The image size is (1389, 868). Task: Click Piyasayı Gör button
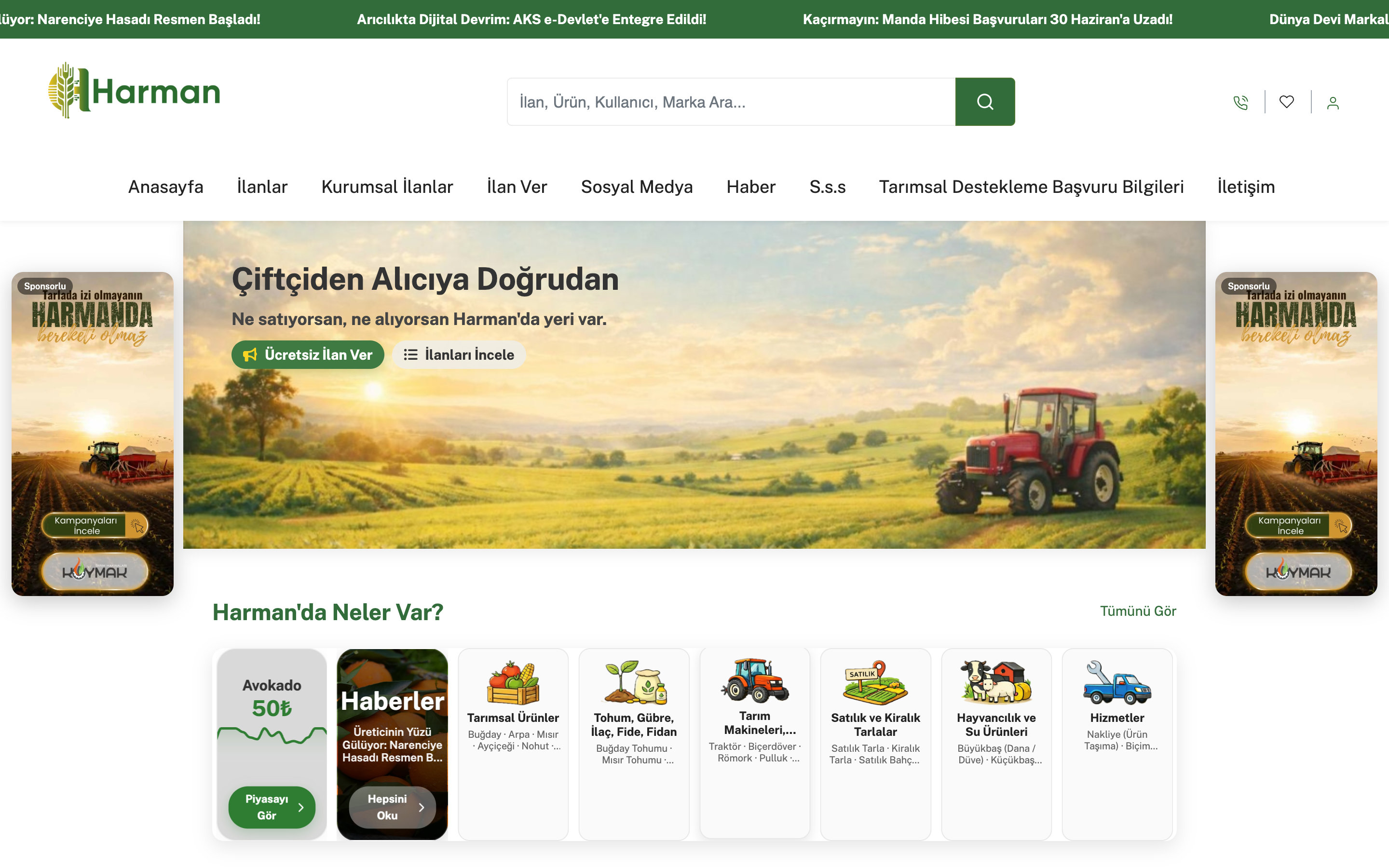click(272, 807)
